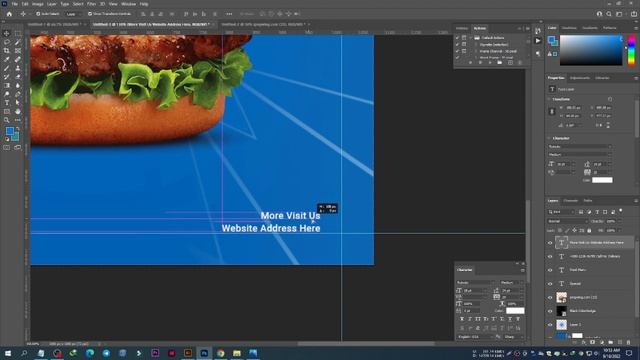This screenshot has height=360, width=640.
Task: Select the Brush tool
Action: coord(7,68)
